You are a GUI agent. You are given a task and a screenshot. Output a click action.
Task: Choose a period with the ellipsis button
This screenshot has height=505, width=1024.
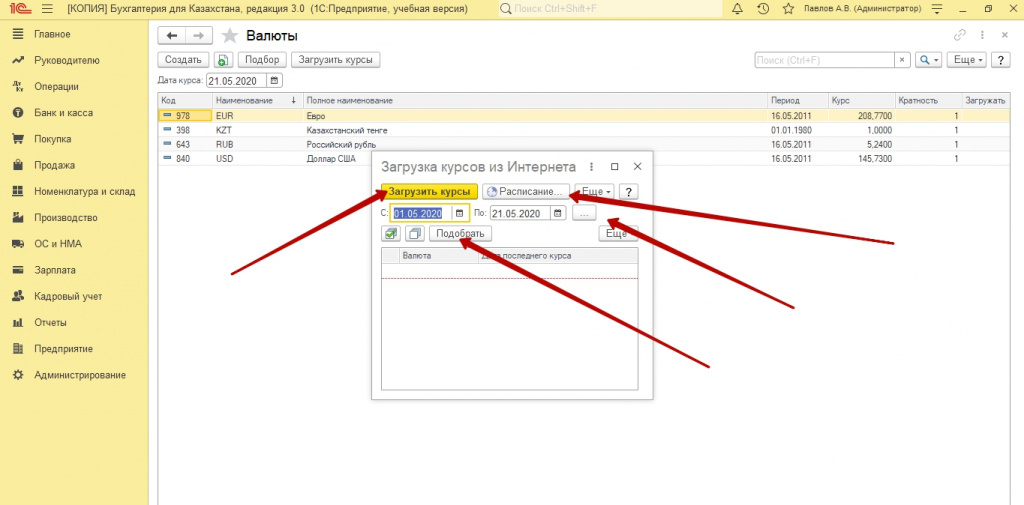(x=584, y=214)
